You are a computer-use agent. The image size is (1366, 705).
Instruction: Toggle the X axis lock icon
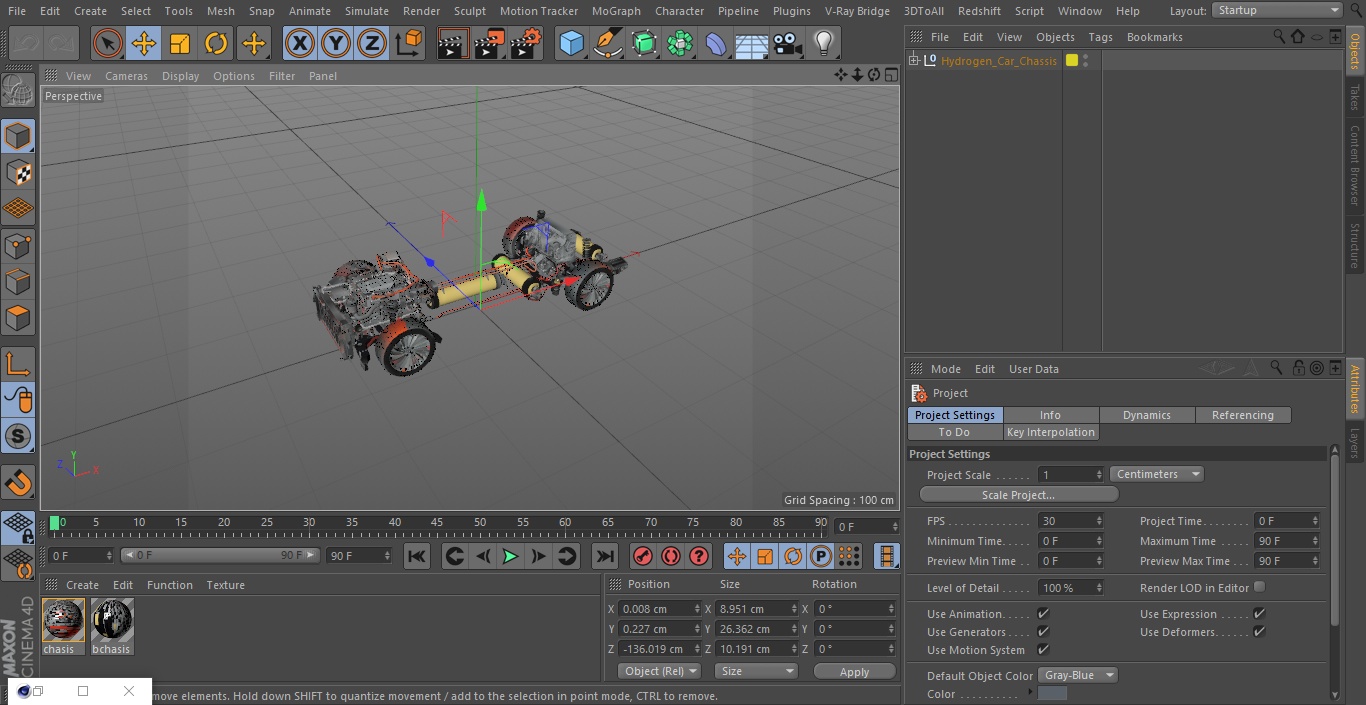click(299, 44)
